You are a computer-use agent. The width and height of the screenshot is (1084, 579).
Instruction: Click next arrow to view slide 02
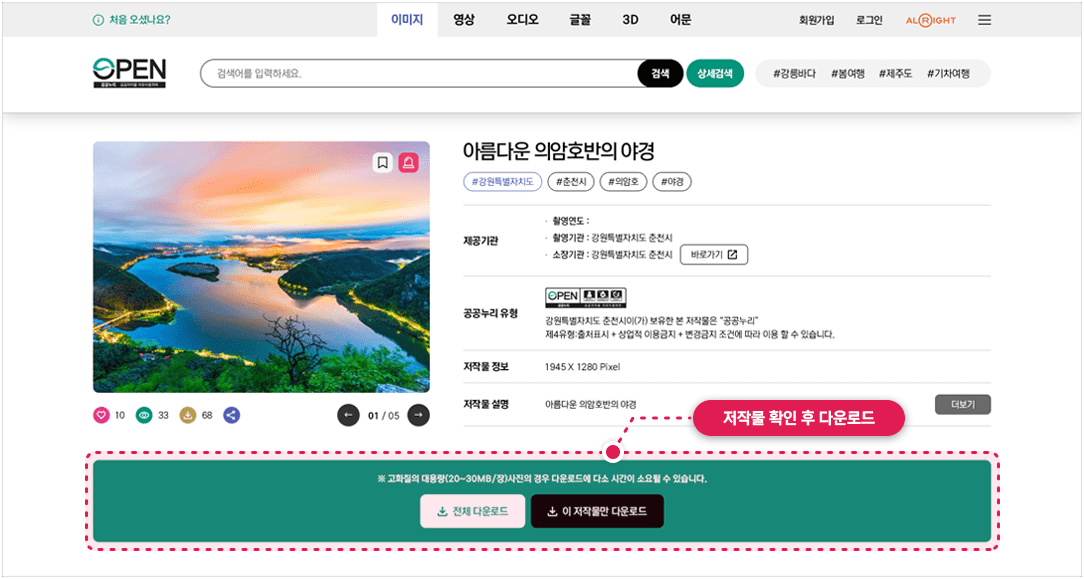[418, 414]
